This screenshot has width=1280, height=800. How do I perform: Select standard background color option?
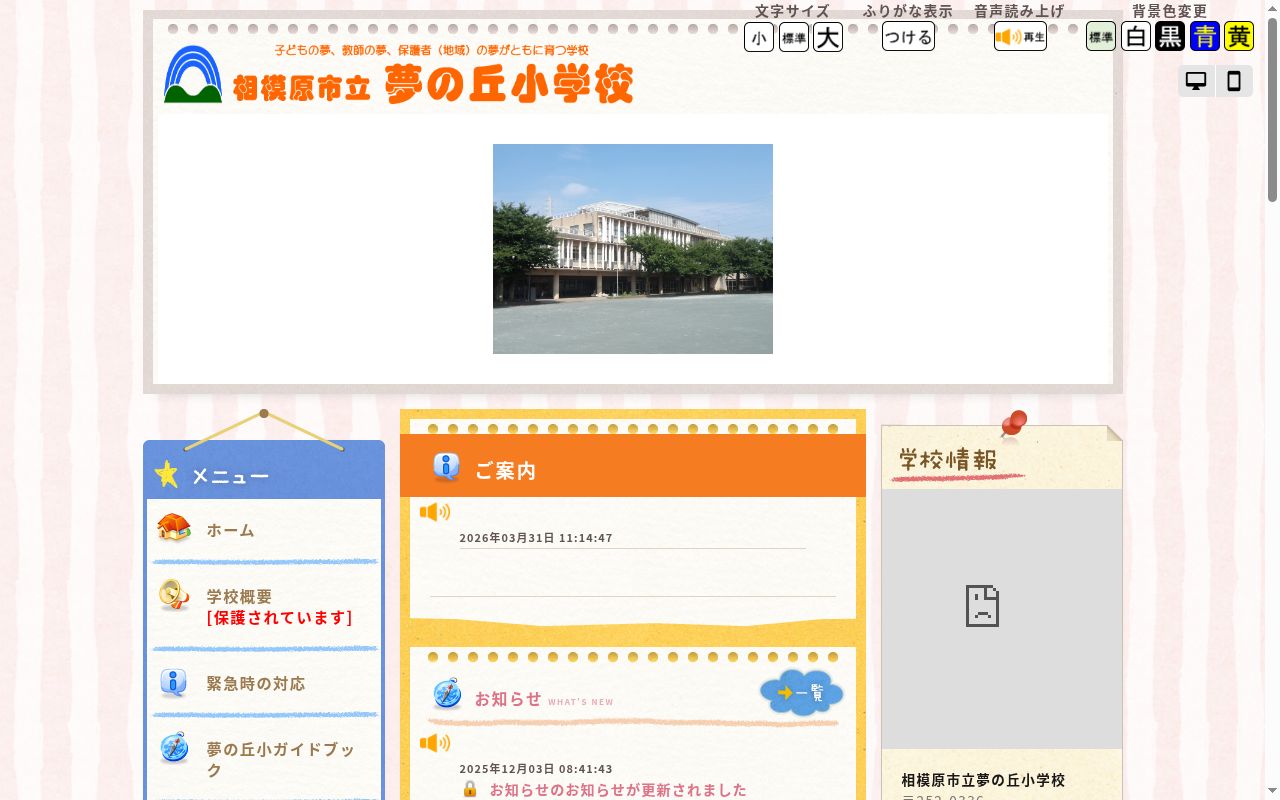pos(1101,37)
